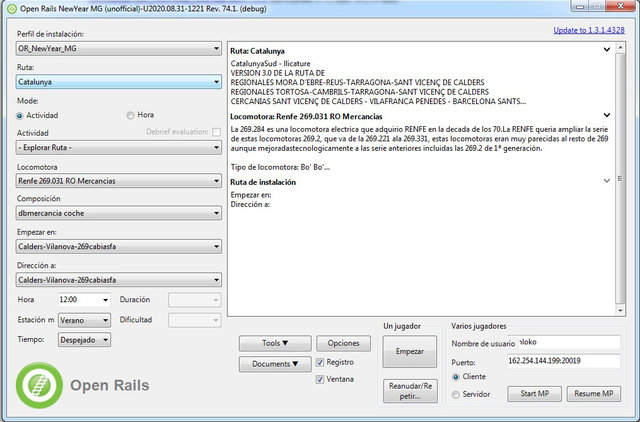The image size is (640, 422).
Task: Open the Ruta dropdown showing Catalunya
Action: (x=119, y=81)
